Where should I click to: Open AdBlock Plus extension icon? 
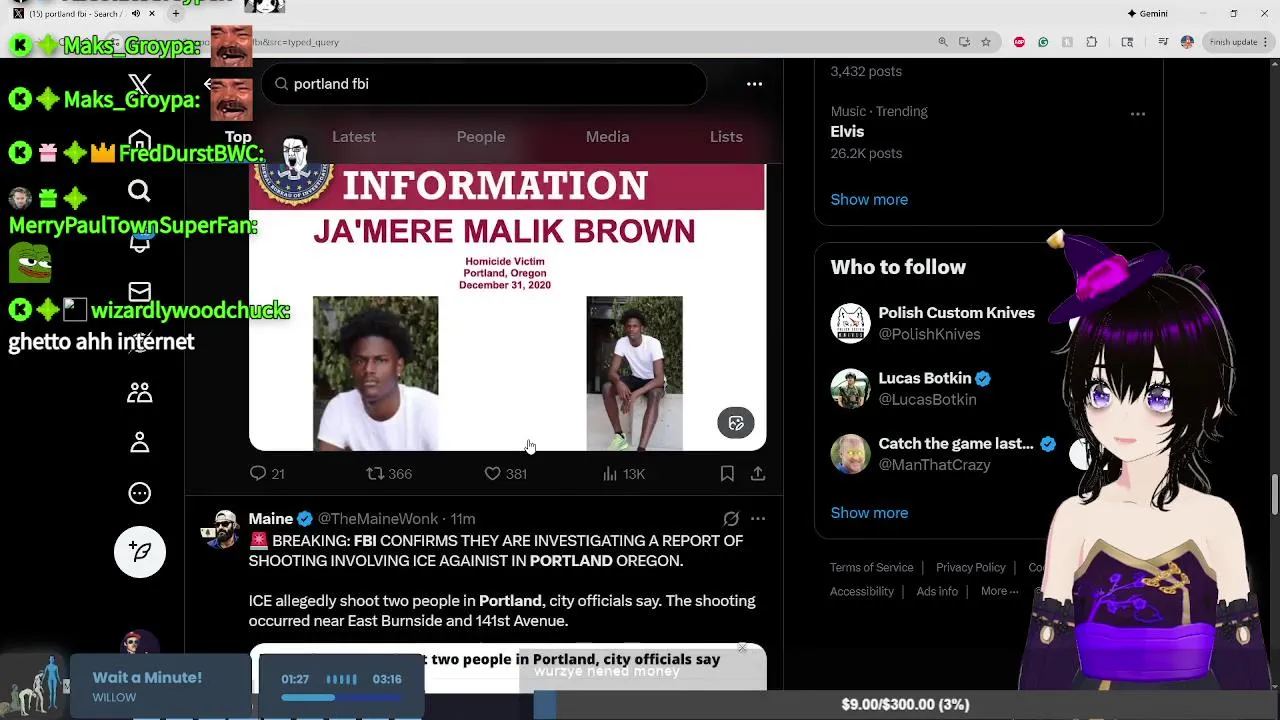tap(1019, 42)
